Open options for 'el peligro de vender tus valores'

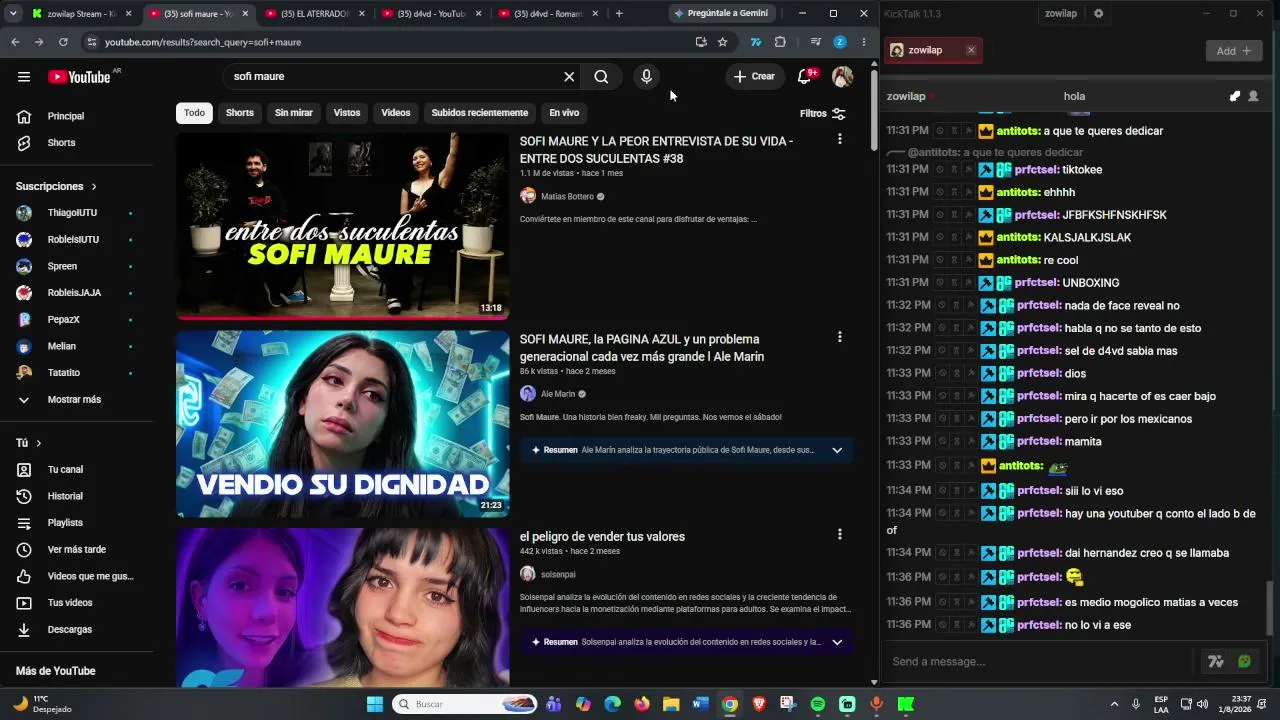[839, 535]
